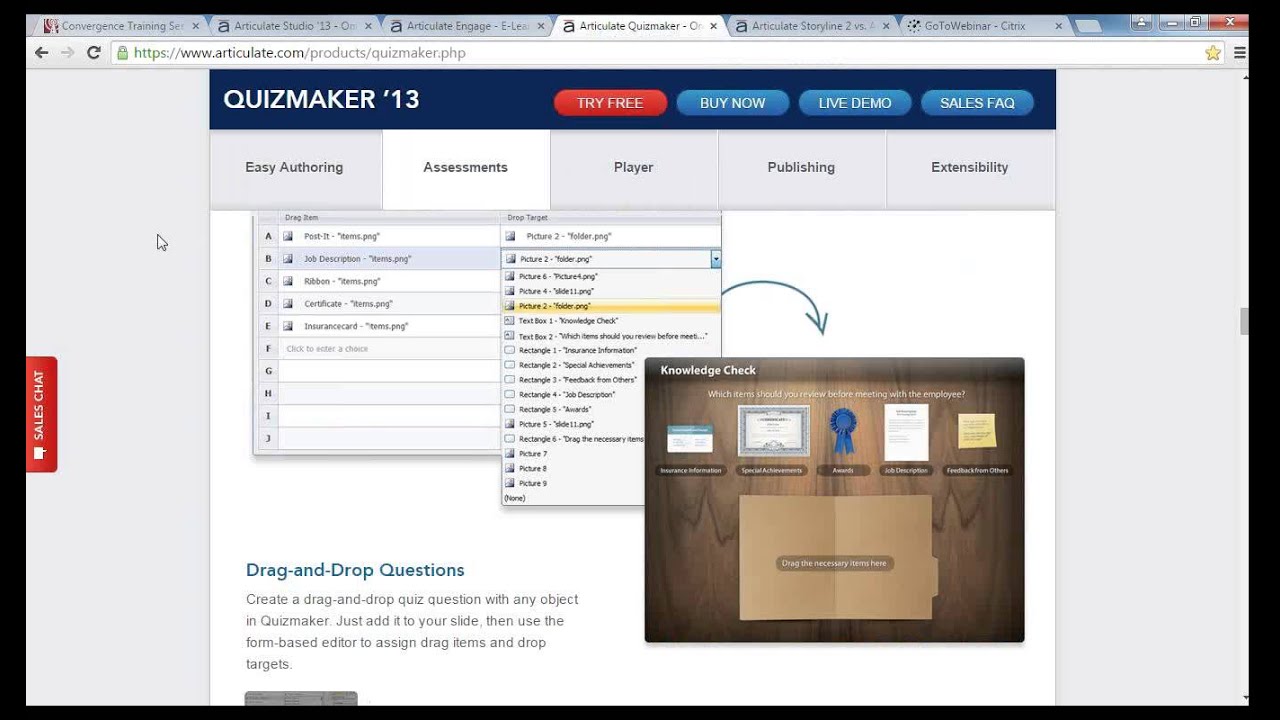Screen dimensions: 1280x720
Task: Open the Publishing tab
Action: (801, 167)
